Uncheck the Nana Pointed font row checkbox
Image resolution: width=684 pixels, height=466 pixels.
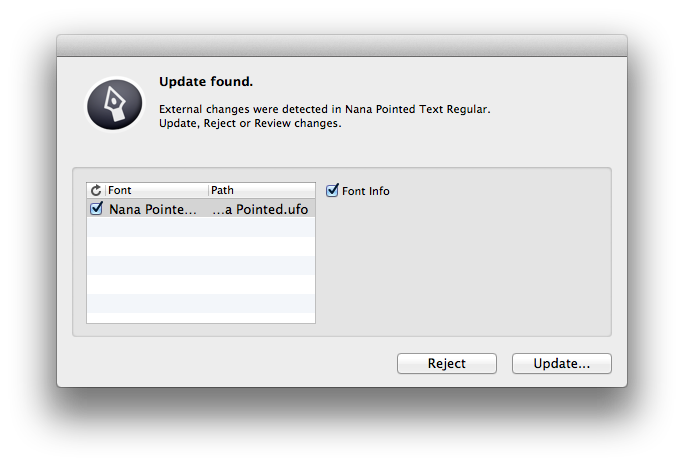[x=96, y=209]
